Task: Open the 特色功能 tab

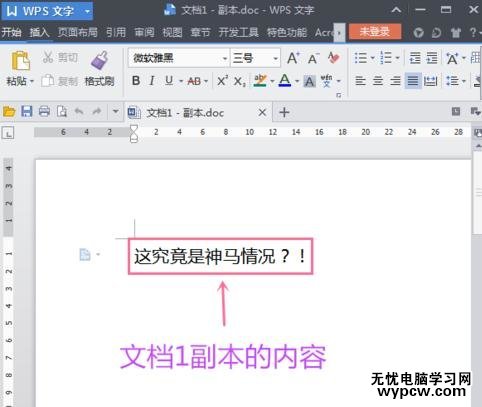Action: 287,32
